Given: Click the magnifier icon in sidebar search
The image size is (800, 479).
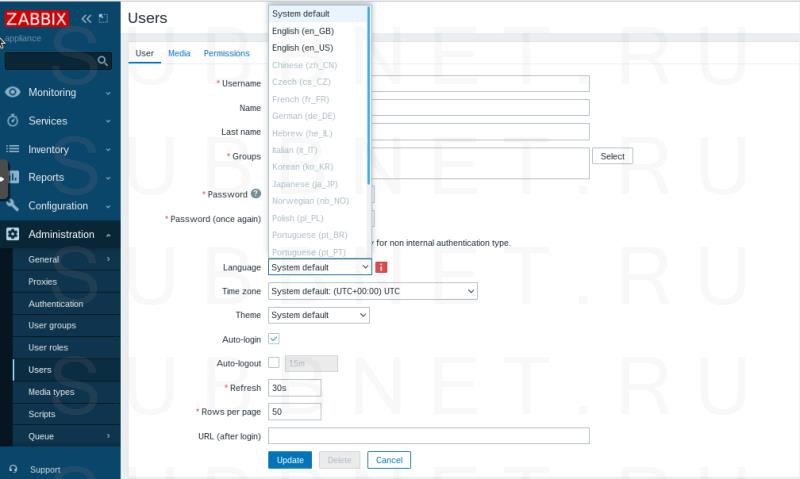Looking at the screenshot, I should click(x=103, y=61).
